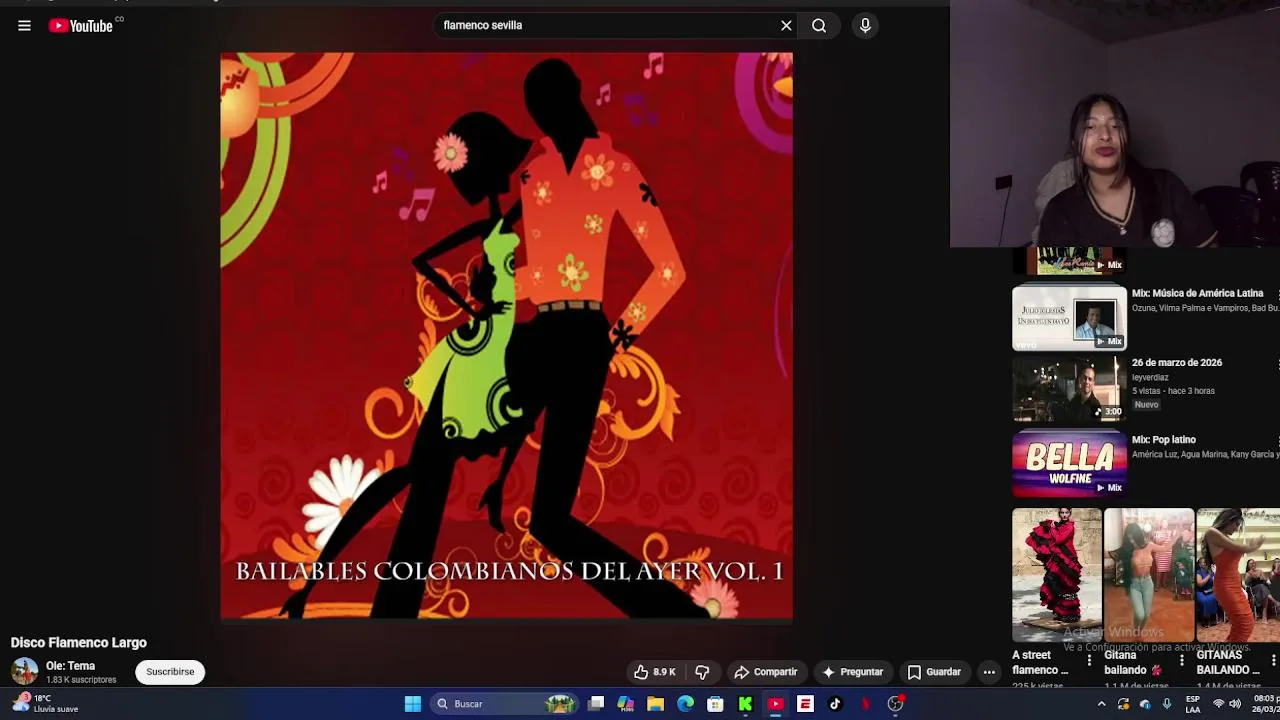This screenshot has height=720, width=1280.
Task: Open the volume speaker tray icon
Action: point(1236,704)
